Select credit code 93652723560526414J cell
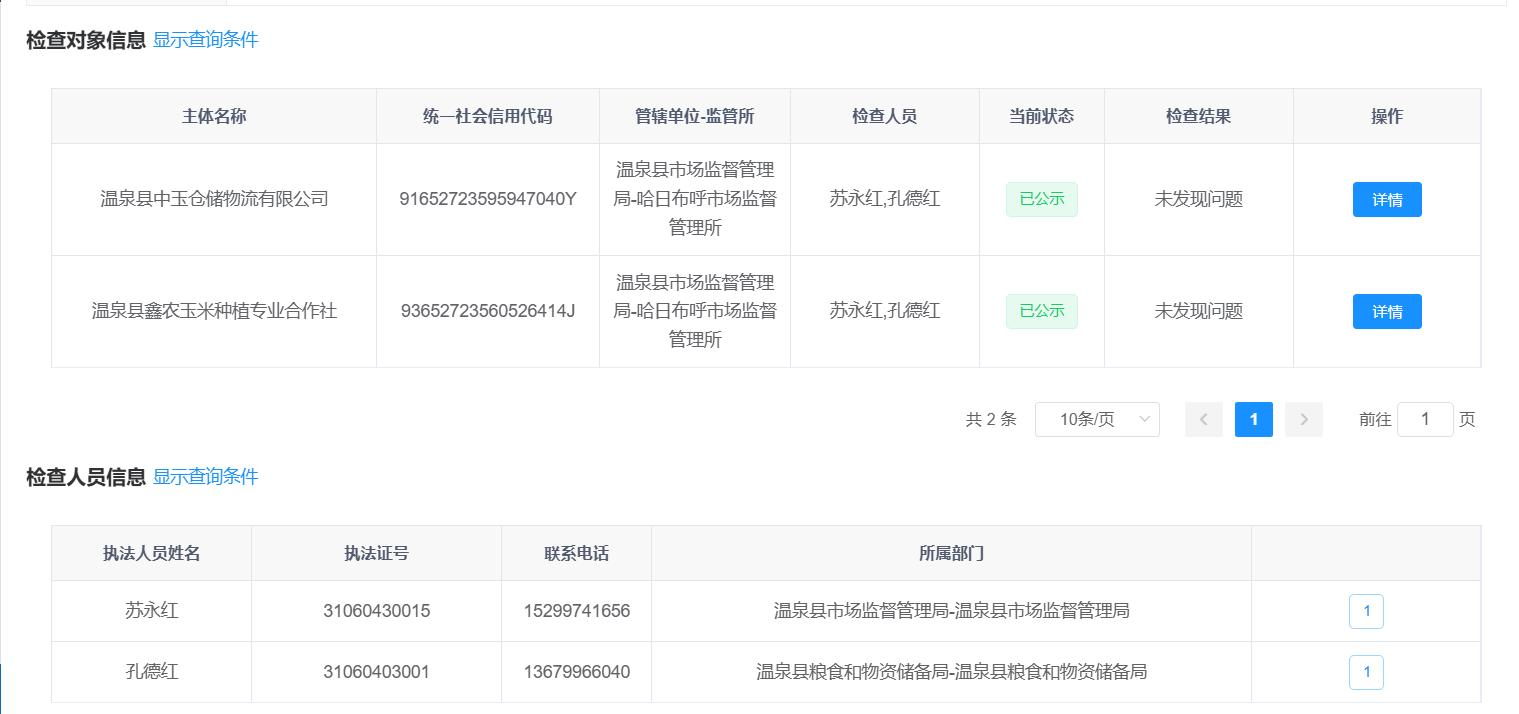 coord(487,311)
